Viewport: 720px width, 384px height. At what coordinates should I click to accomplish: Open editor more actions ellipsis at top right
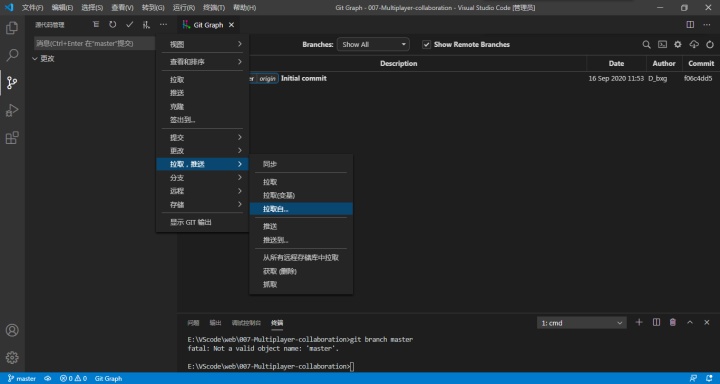tap(707, 25)
